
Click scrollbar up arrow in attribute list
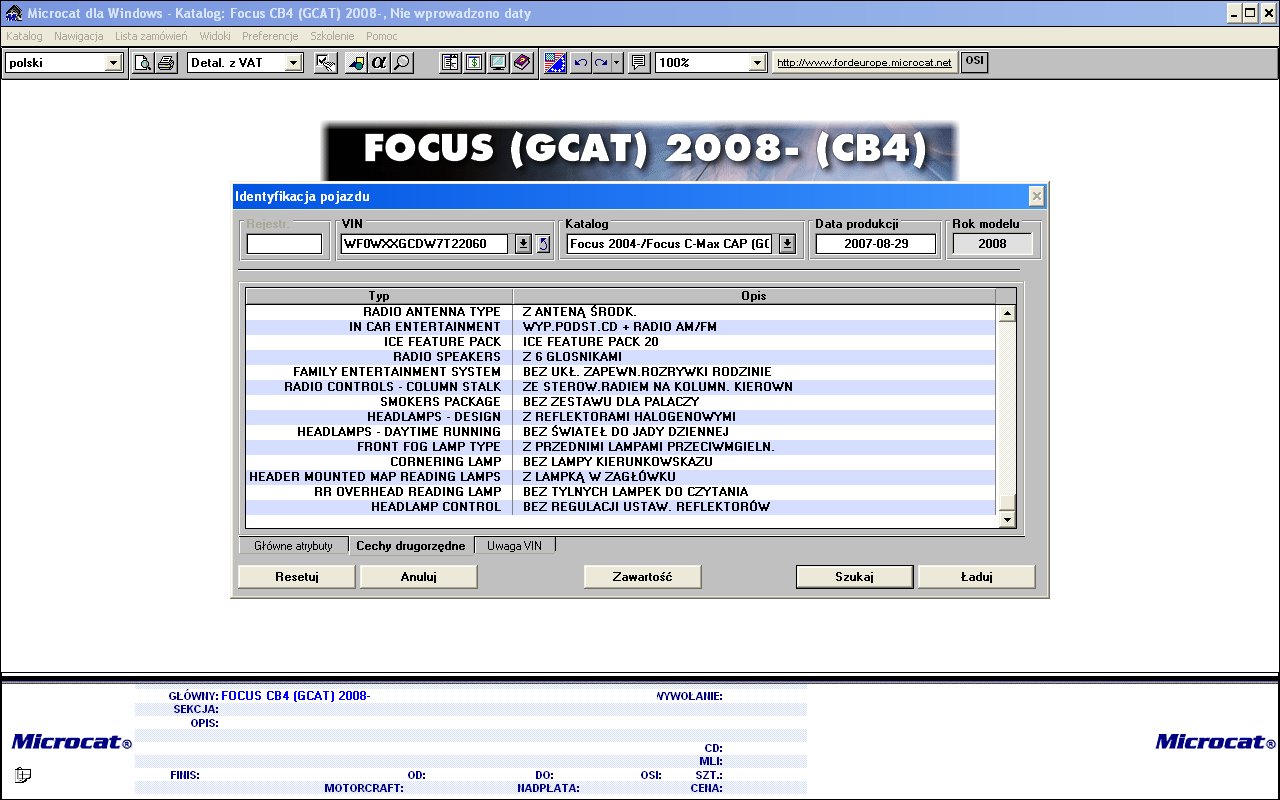1008,313
